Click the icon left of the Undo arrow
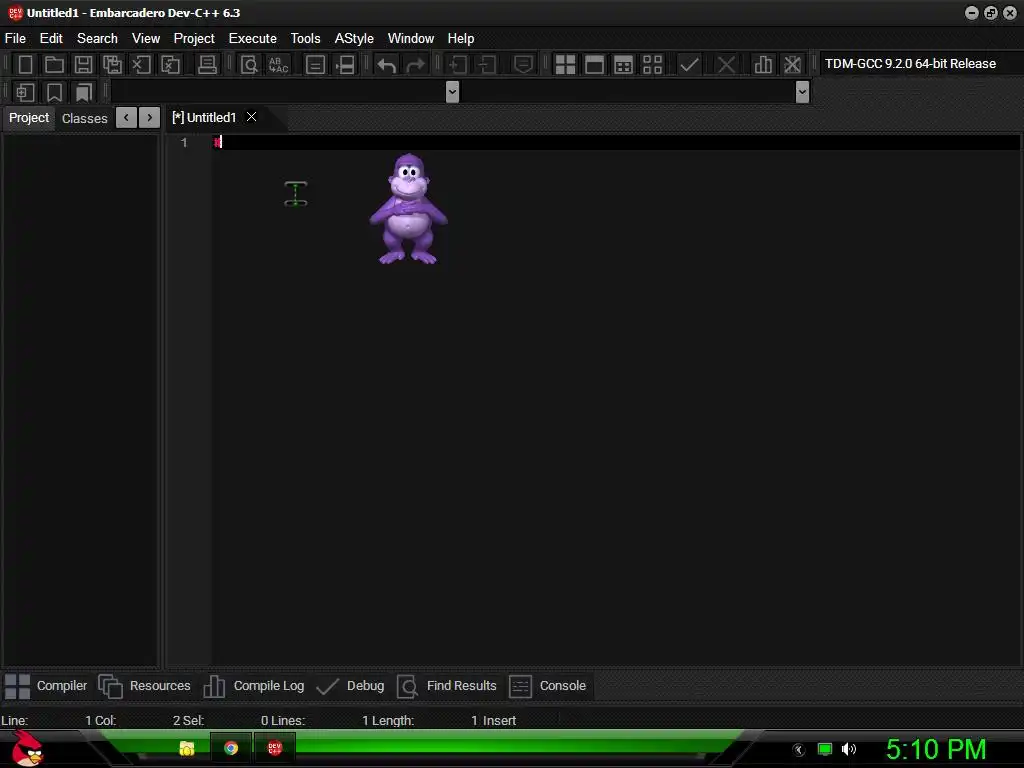This screenshot has height=768, width=1024. [345, 64]
